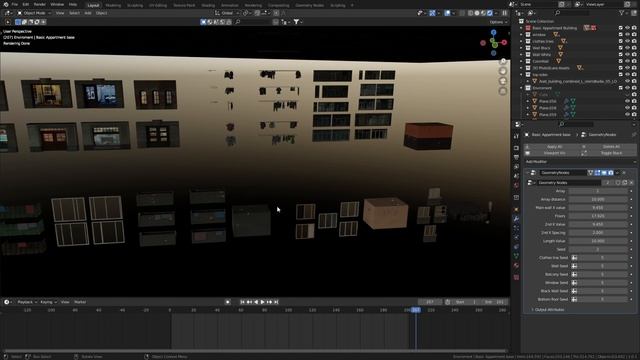The width and height of the screenshot is (640, 360).
Task: Adjust the Floors value slider
Action: click(598, 216)
